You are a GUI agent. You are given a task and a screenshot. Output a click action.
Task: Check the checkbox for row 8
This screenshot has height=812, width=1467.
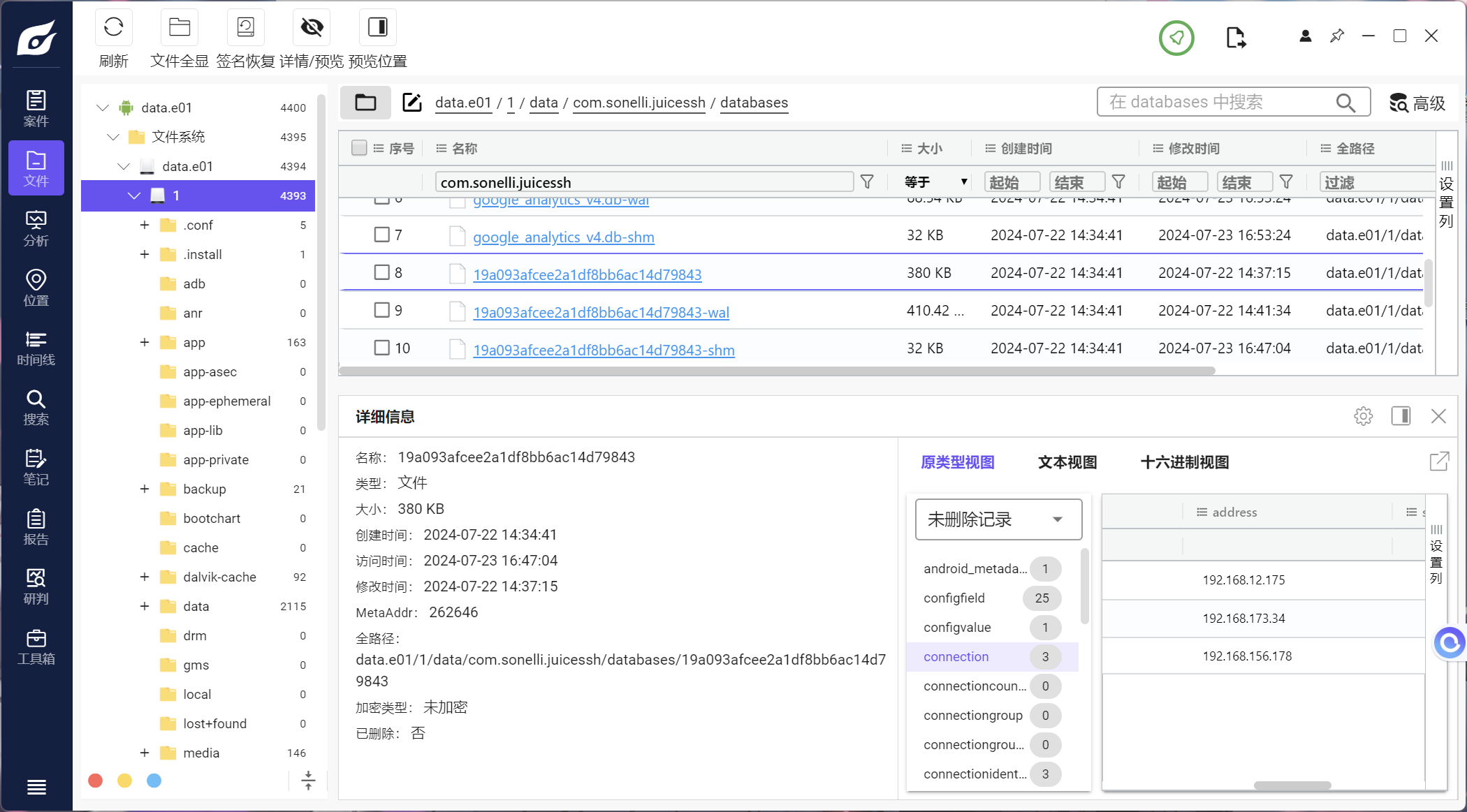tap(381, 272)
